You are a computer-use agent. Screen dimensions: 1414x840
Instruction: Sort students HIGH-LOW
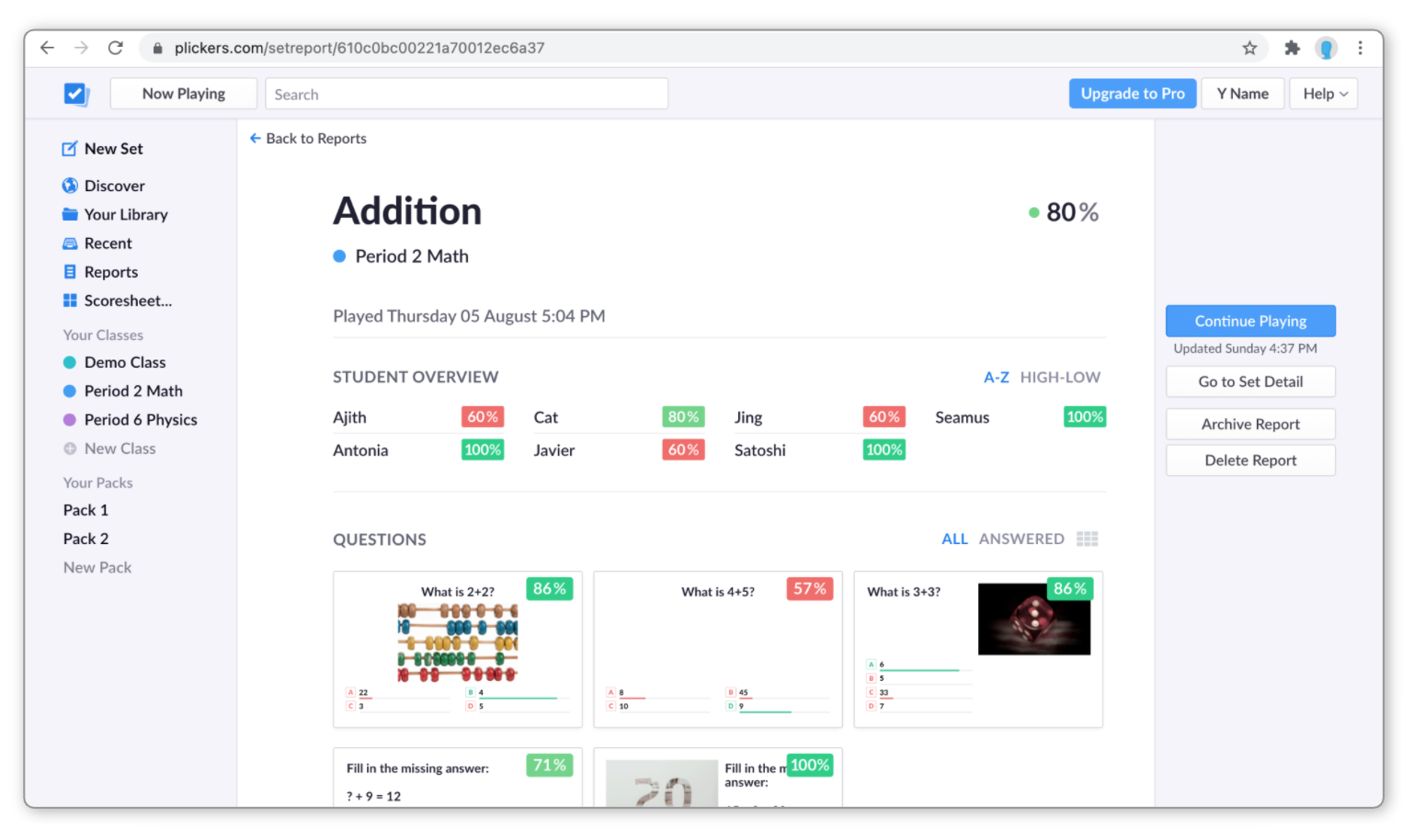point(1060,377)
